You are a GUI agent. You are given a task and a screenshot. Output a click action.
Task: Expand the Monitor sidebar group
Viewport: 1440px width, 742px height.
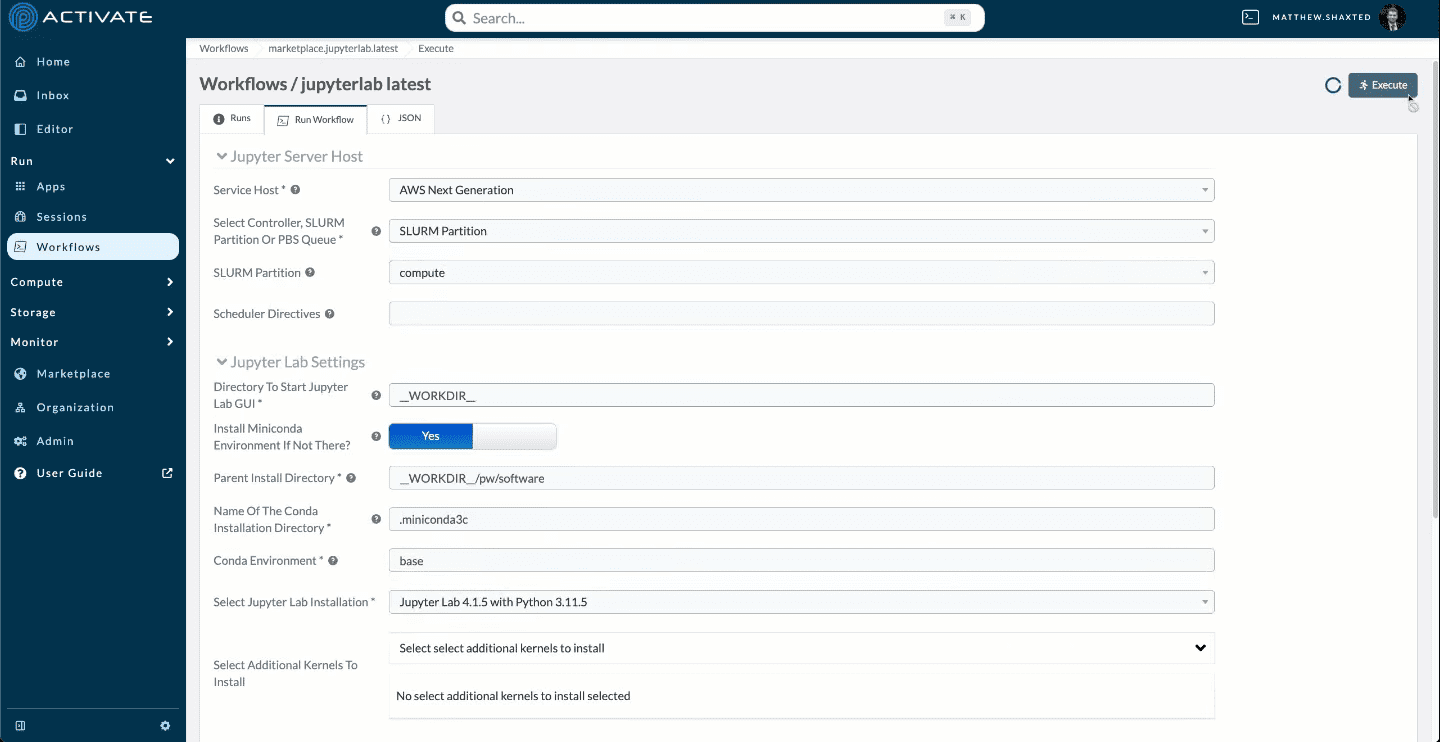point(170,342)
